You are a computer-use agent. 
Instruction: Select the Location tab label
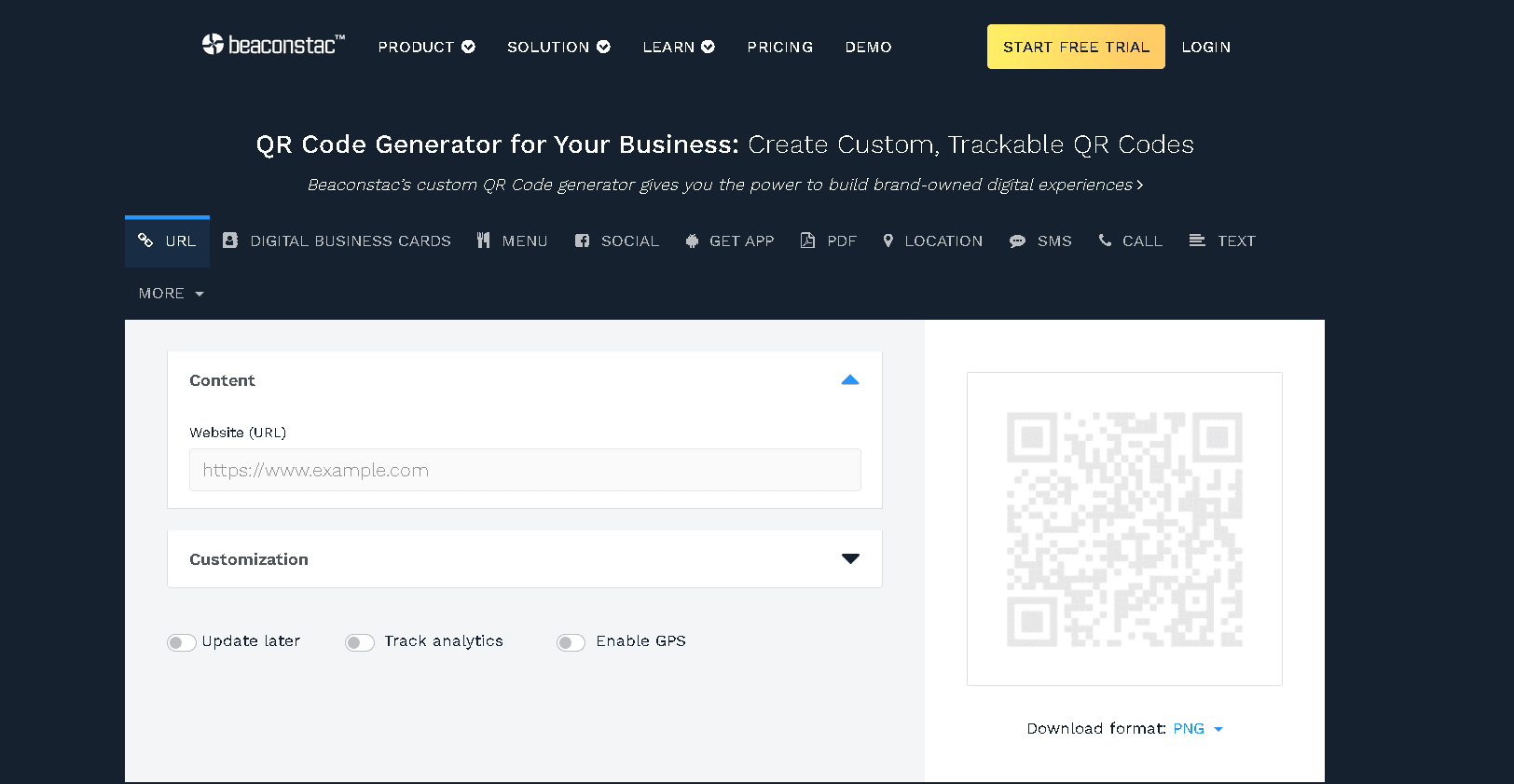(x=943, y=241)
